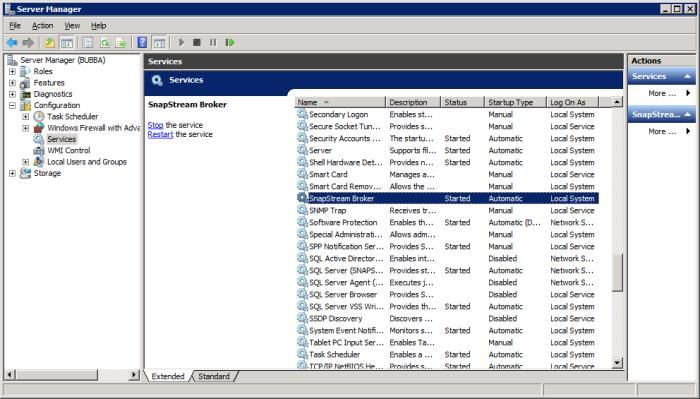700x399 pixels.
Task: Click the Diagnostics node icon
Action: [25, 94]
